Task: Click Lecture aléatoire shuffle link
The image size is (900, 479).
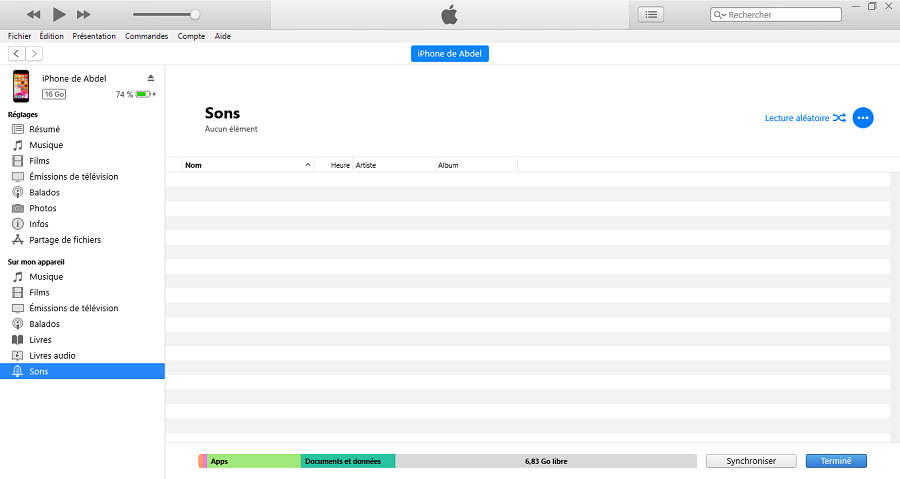Action: click(x=805, y=118)
